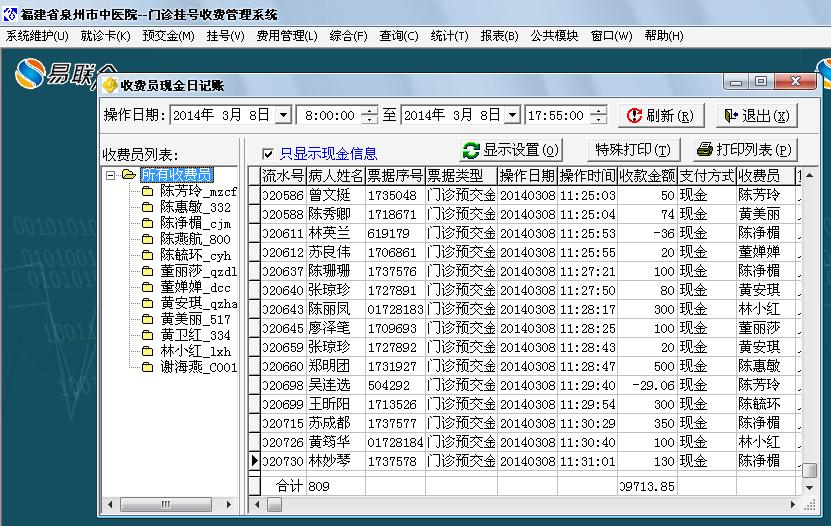Open the 统计(T) menu

tap(449, 36)
